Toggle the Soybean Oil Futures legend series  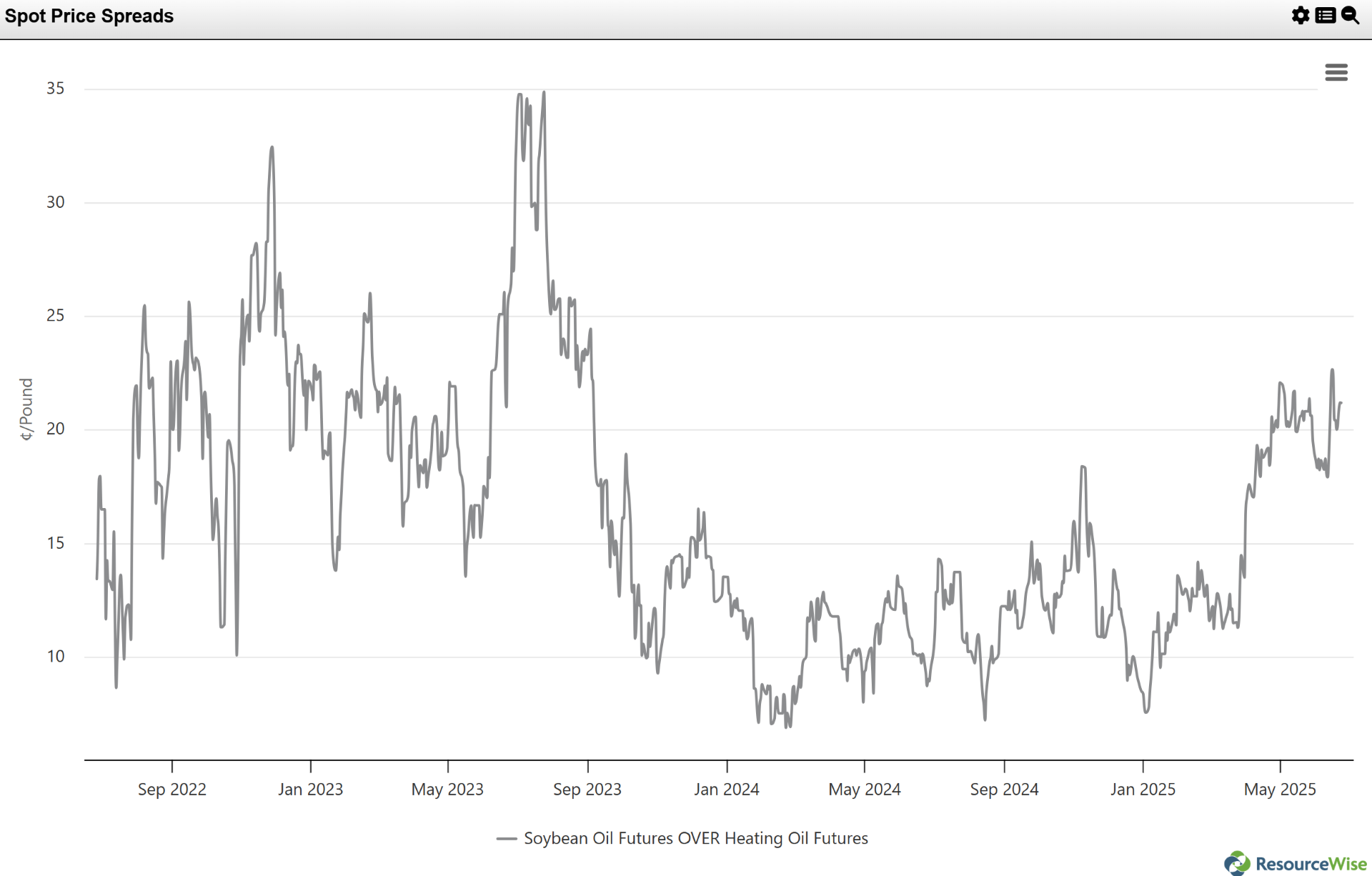682,838
